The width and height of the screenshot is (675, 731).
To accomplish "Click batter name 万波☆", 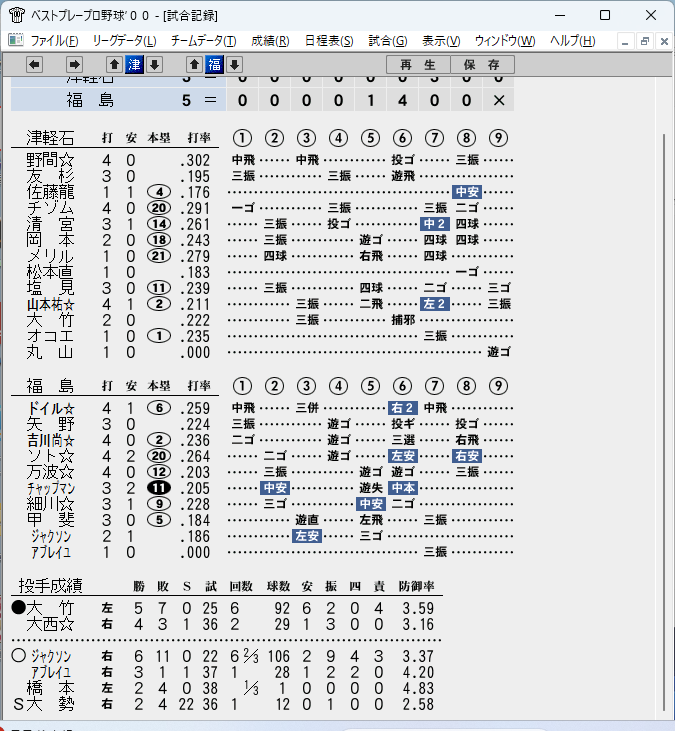I will pyautogui.click(x=50, y=472).
